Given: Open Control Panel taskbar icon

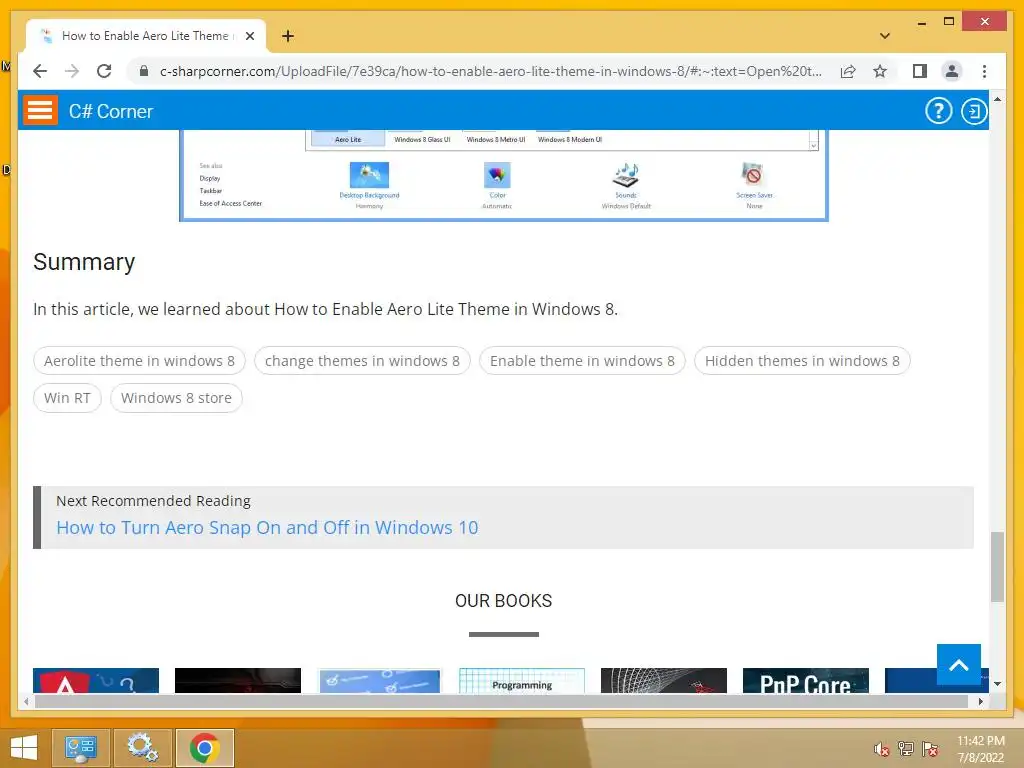Looking at the screenshot, I should 80,748.
